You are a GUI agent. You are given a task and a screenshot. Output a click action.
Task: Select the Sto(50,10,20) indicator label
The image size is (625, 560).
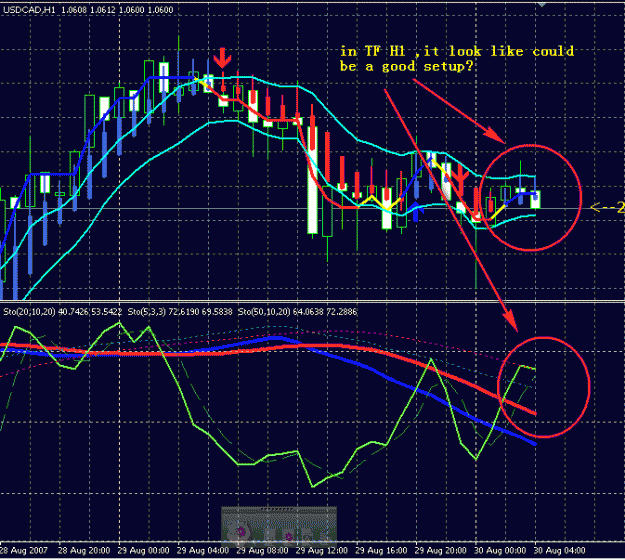point(264,312)
